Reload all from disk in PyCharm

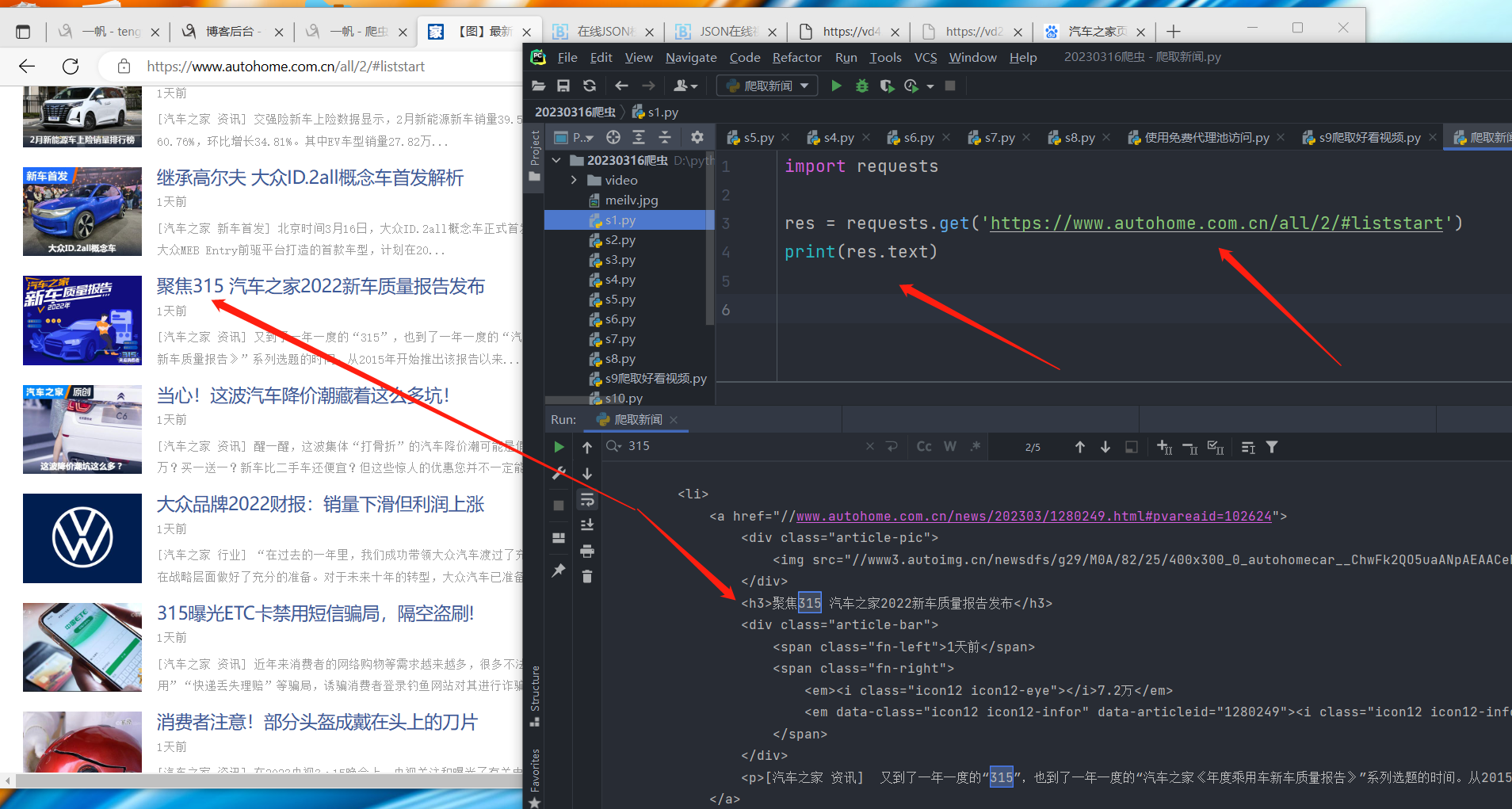[x=589, y=86]
